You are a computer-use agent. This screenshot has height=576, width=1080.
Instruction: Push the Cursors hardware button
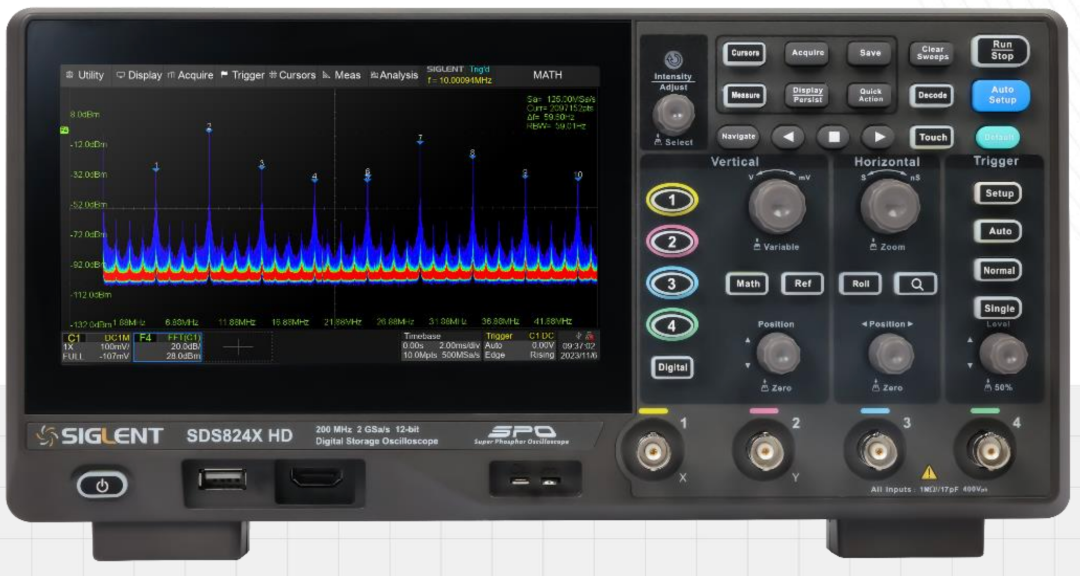tap(745, 53)
